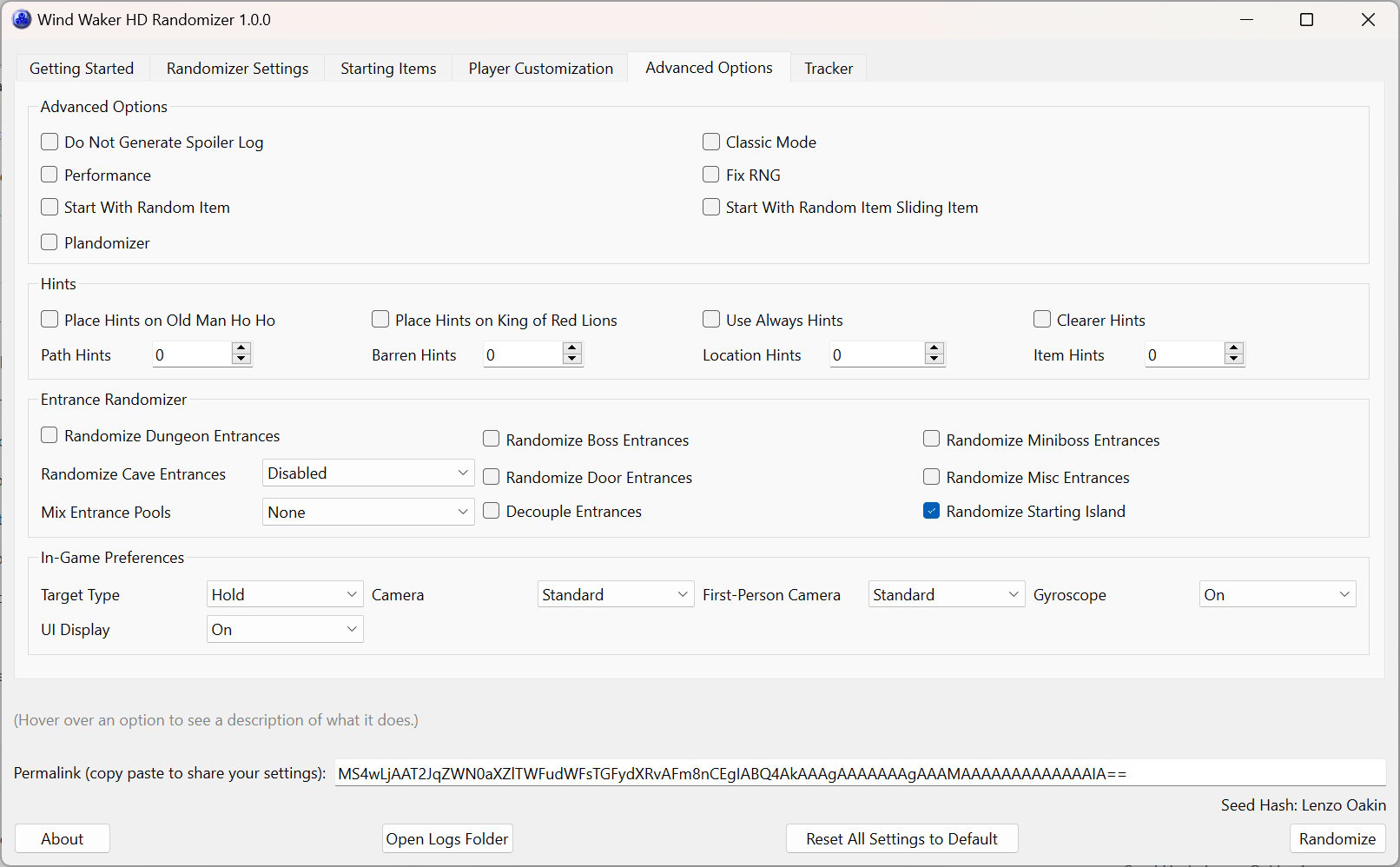Screen dimensions: 1400x867
Task: Check Randomize Miniboss Entrances
Action: pos(932,440)
